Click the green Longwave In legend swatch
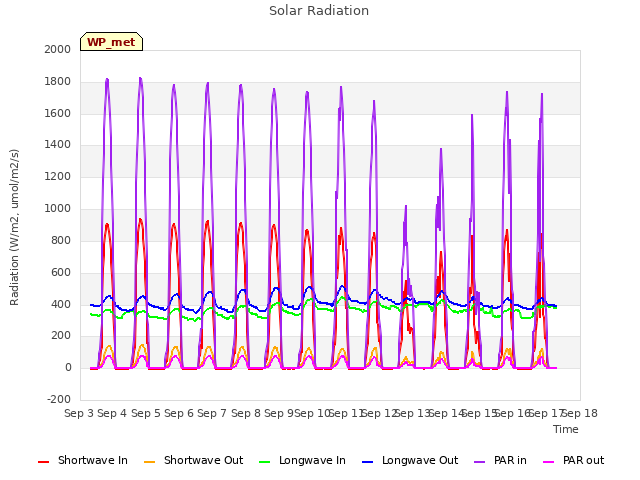Image resolution: width=640 pixels, height=480 pixels. 265,462
